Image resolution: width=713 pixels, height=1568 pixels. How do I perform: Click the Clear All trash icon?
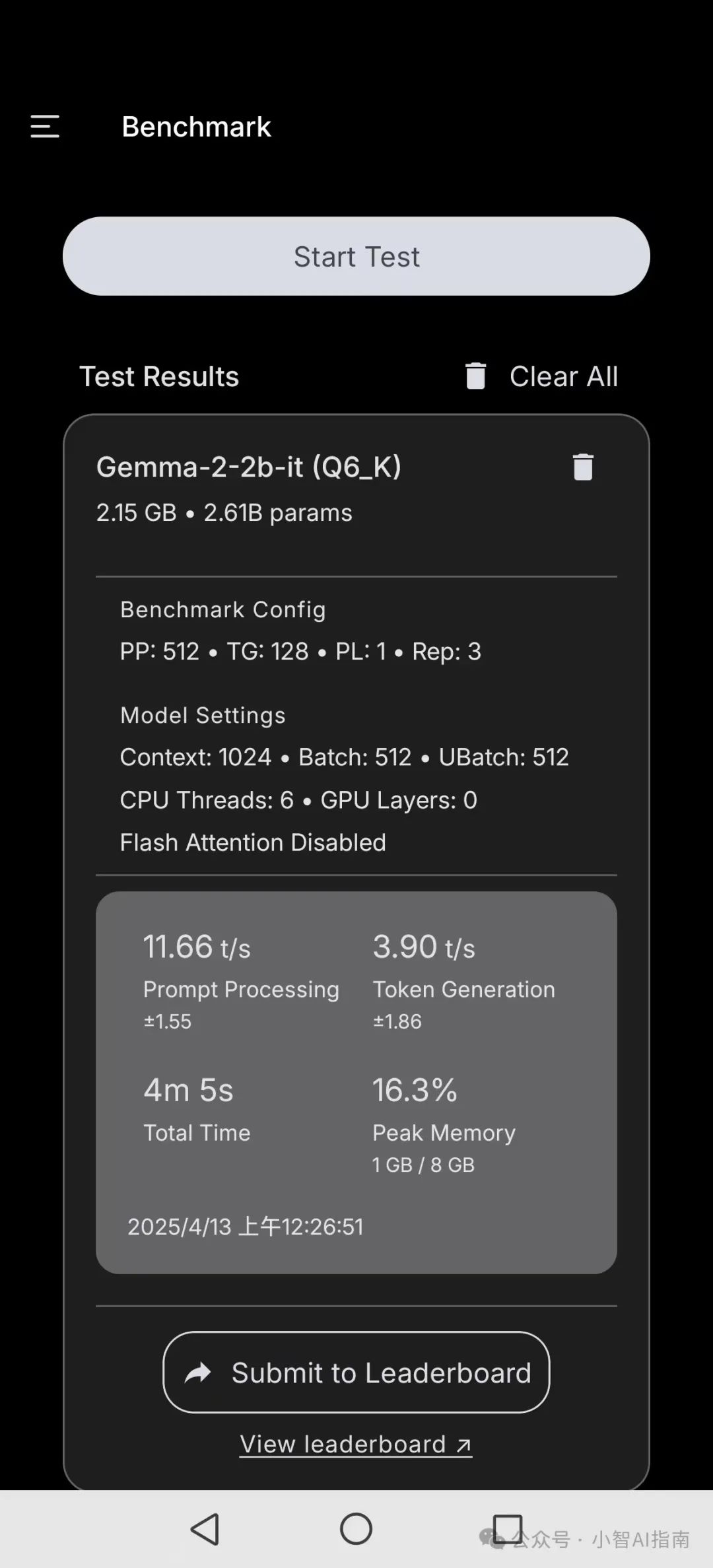[x=475, y=376]
